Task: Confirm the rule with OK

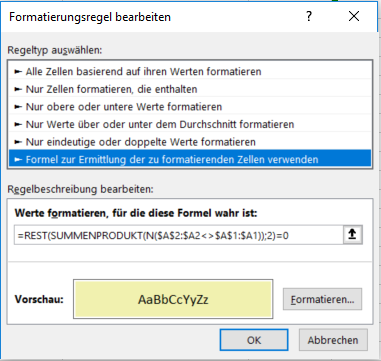Action: tap(254, 340)
